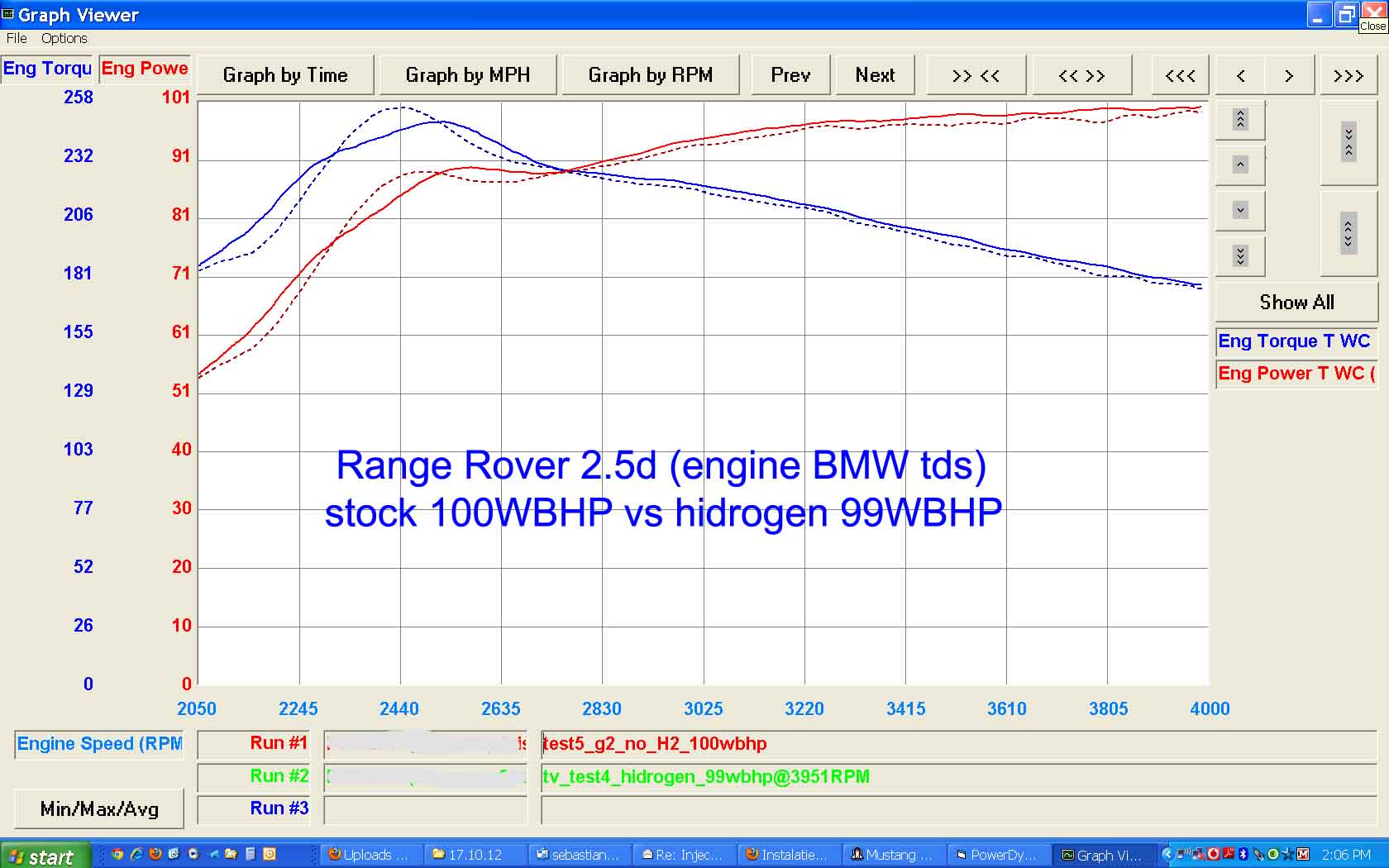Viewport: 1389px width, 868px height.
Task: Click the blurred Run #2 file path field
Action: click(426, 776)
